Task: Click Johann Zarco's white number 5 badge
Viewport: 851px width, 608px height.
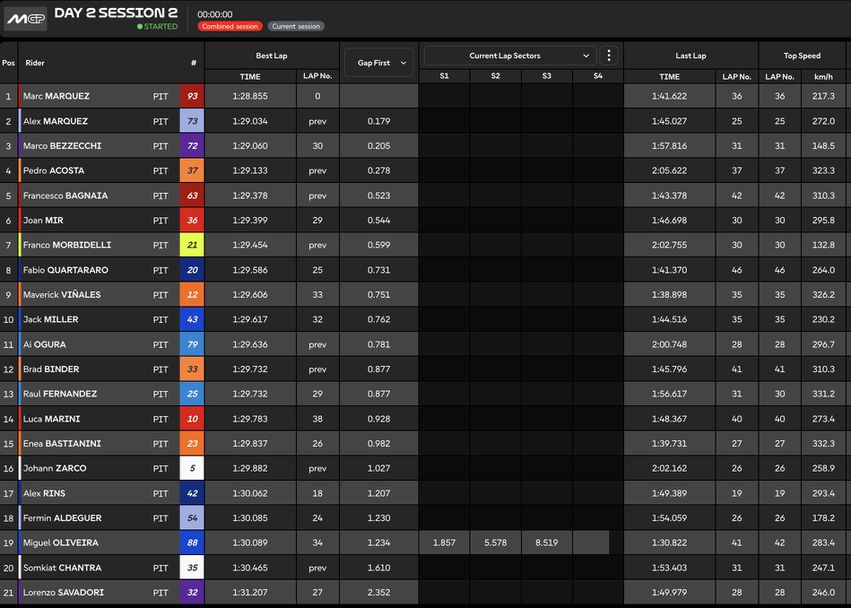Action: coord(192,468)
